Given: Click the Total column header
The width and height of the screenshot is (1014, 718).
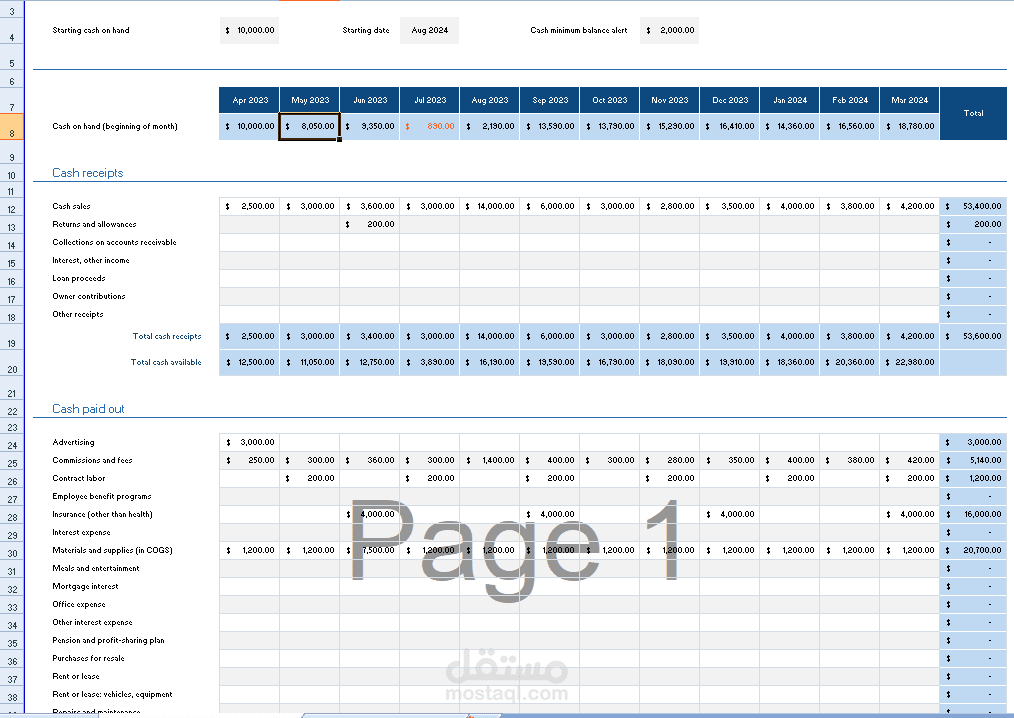Looking at the screenshot, I should pos(973,113).
